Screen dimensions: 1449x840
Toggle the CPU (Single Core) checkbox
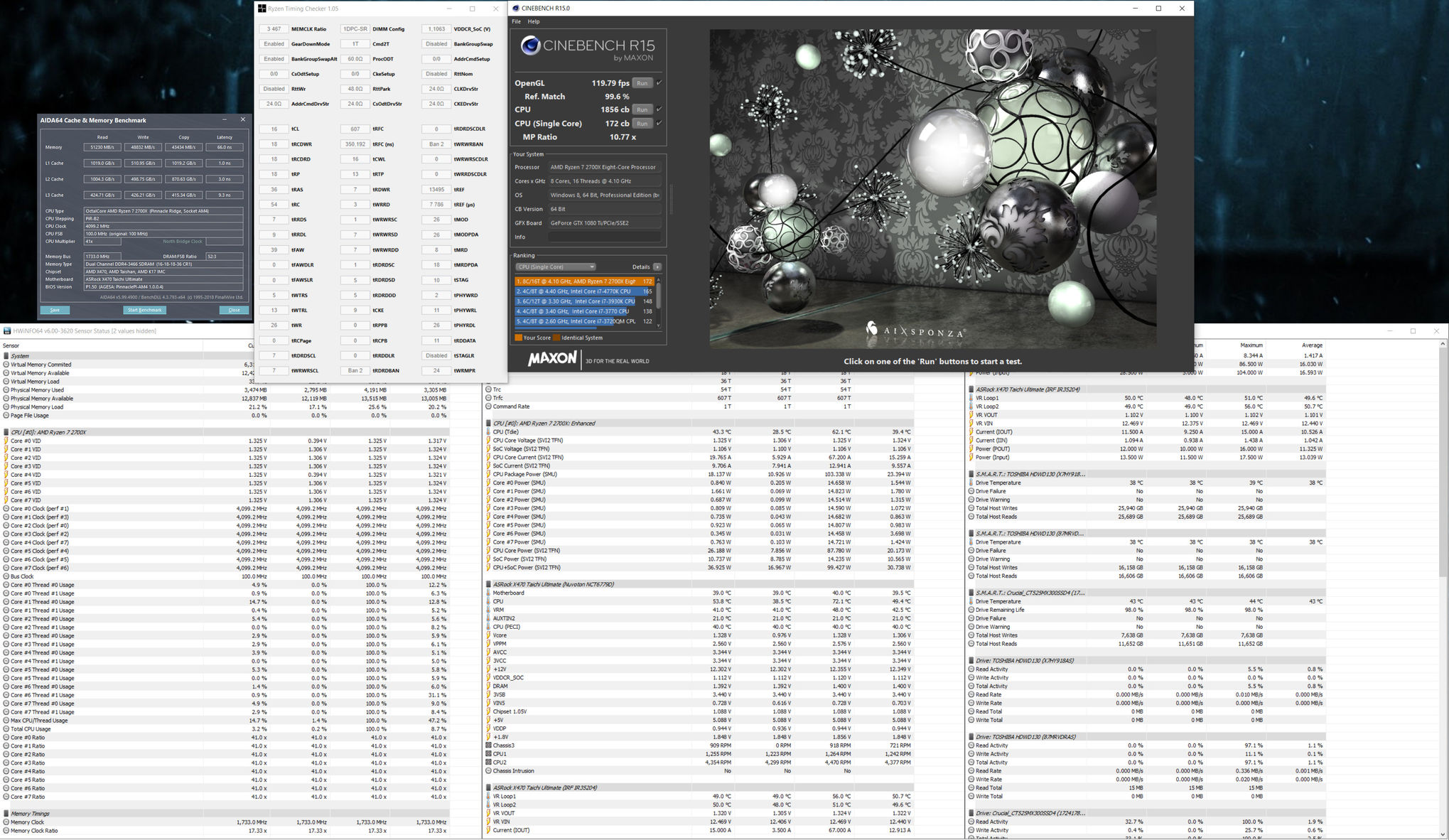pos(659,123)
